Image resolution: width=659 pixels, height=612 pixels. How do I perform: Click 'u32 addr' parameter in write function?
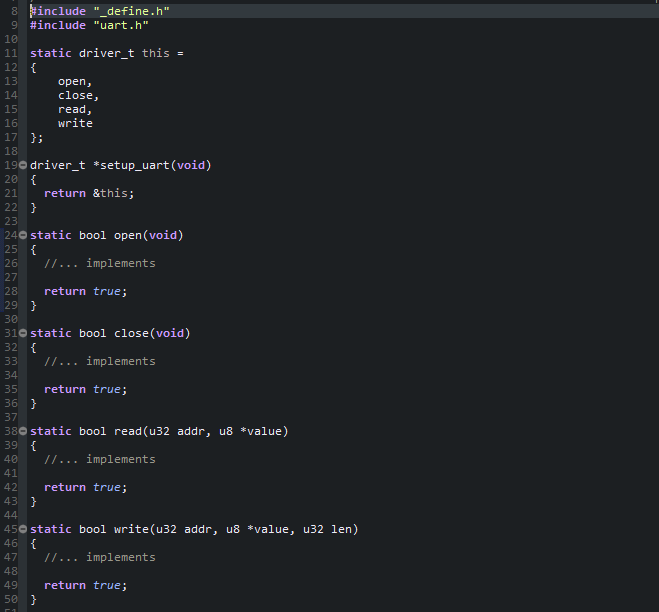tap(183, 529)
